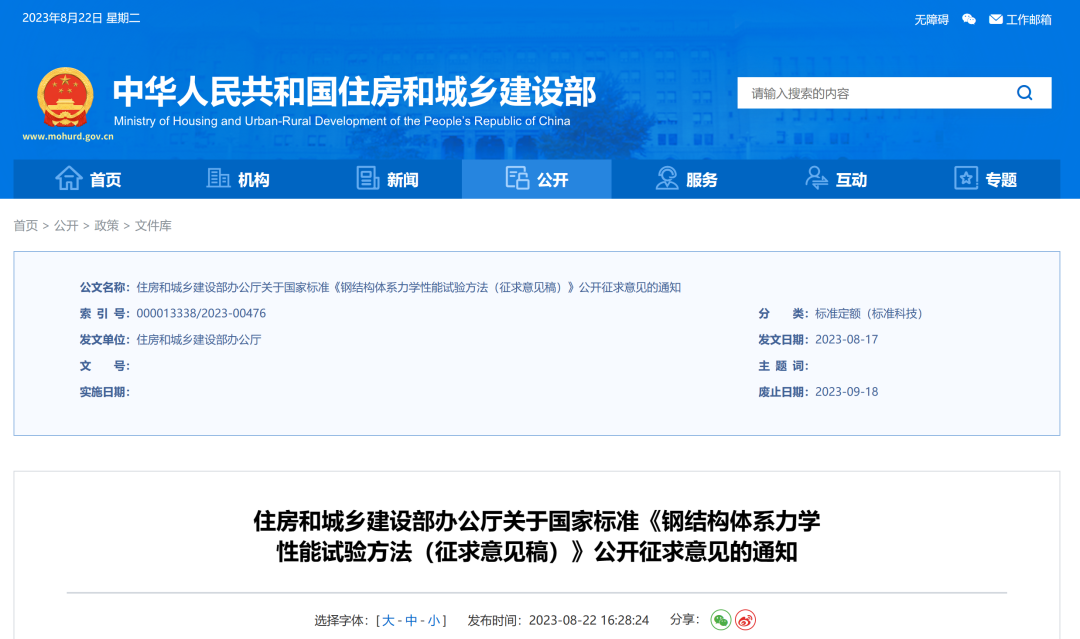Open the 互动 nav tab
The image size is (1080, 639).
pos(835,179)
